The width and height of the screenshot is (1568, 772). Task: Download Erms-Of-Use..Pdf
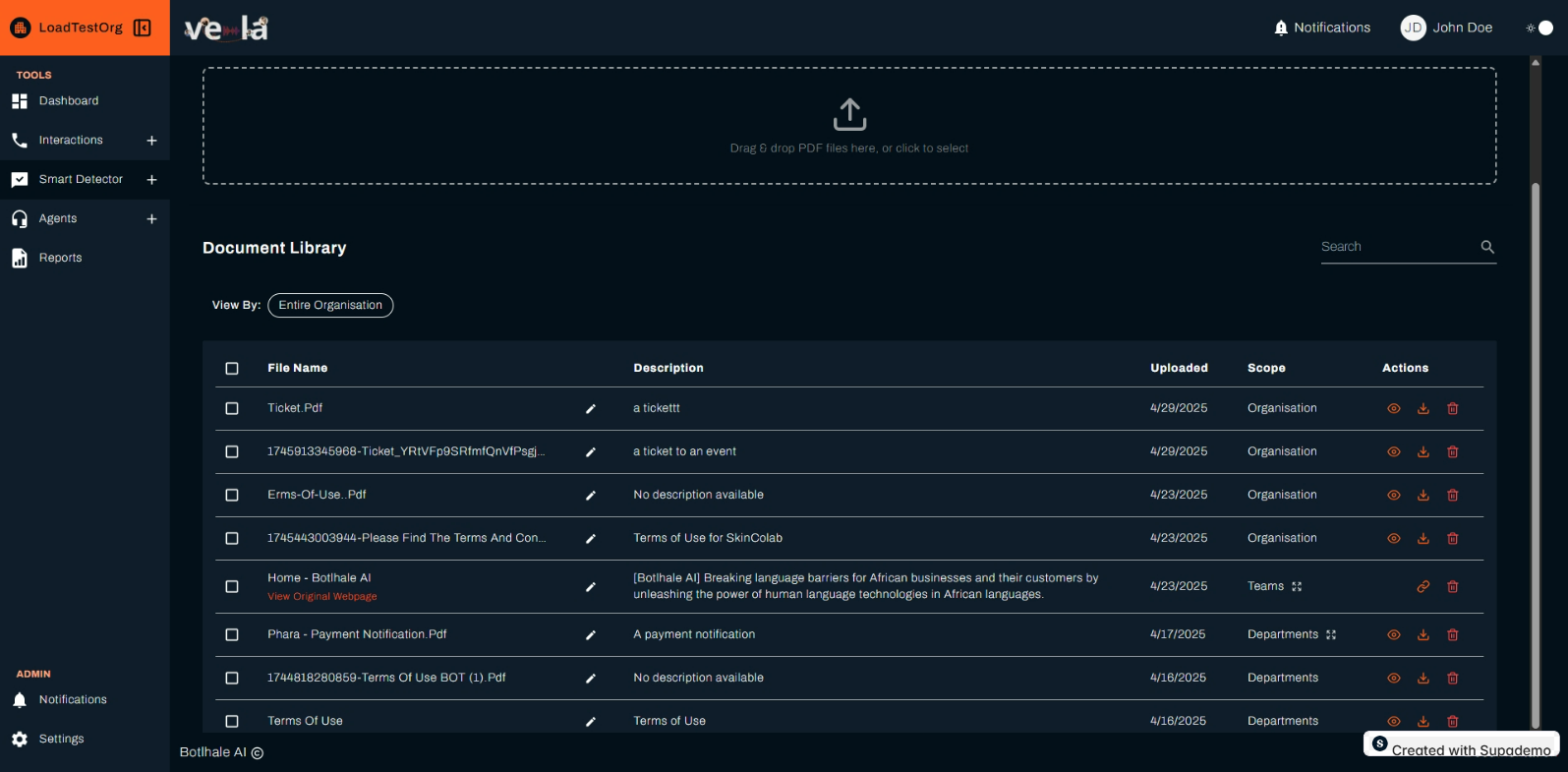click(x=1423, y=495)
